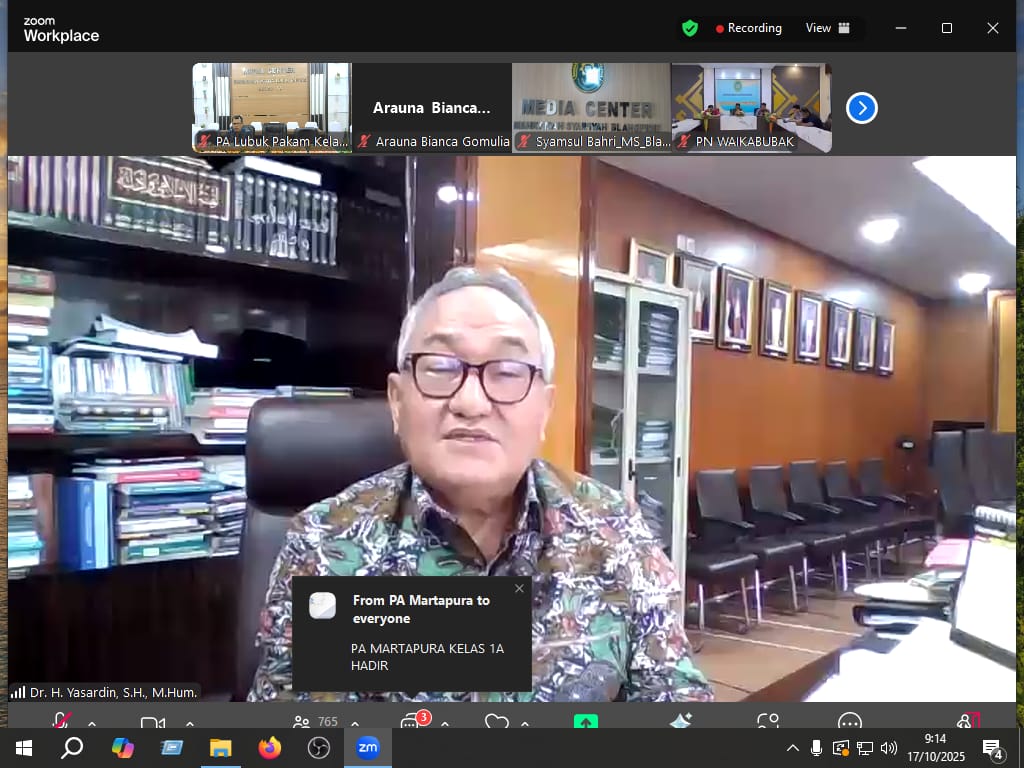
Task: Open Firefox from the Windows taskbar
Action: tap(270, 747)
